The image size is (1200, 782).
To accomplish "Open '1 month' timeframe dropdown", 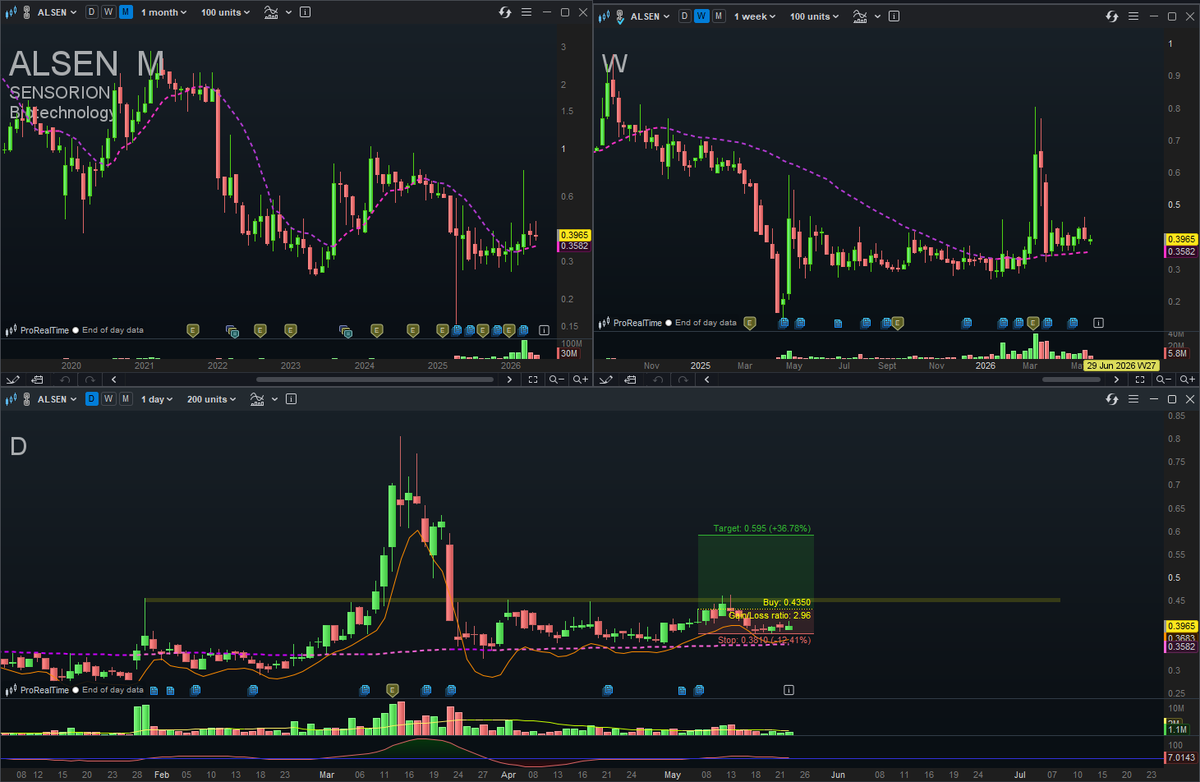I will click(x=163, y=13).
